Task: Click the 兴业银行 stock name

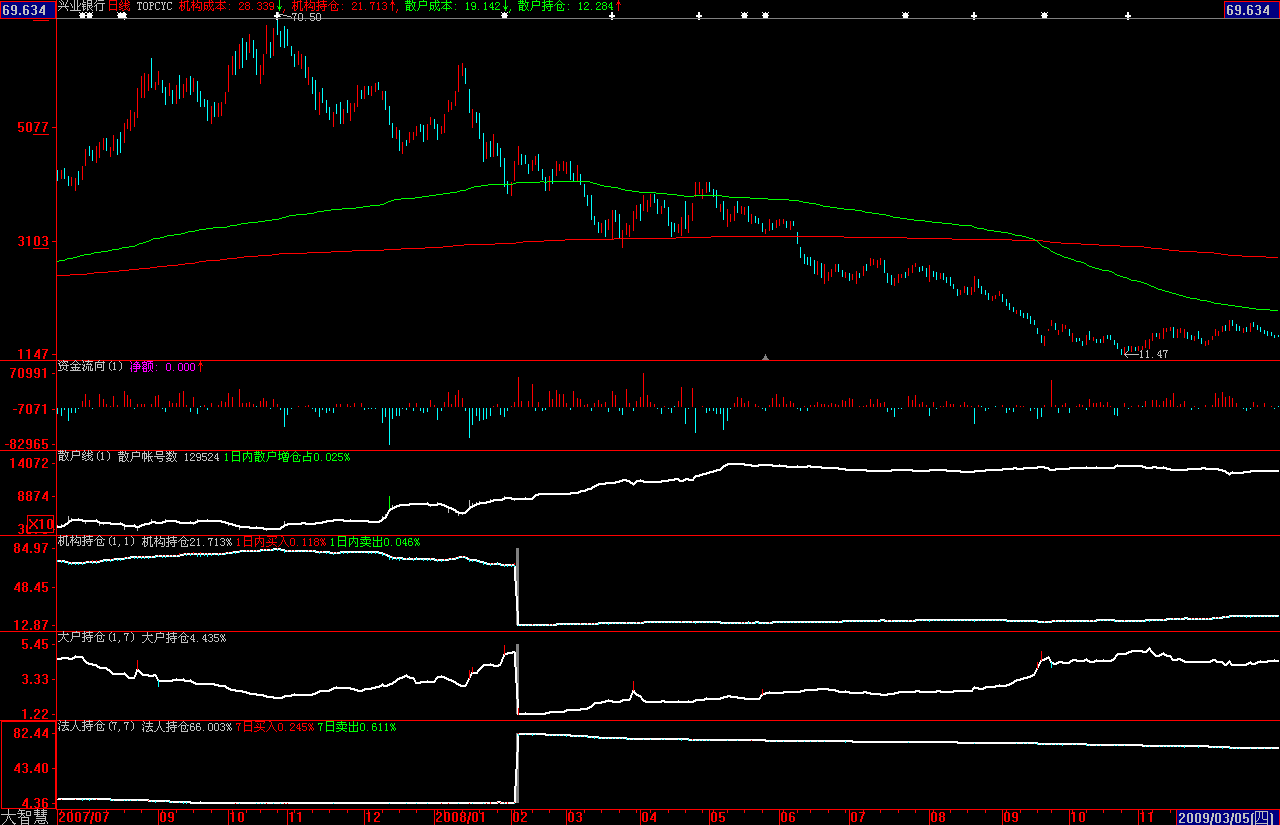Action: tap(81, 6)
